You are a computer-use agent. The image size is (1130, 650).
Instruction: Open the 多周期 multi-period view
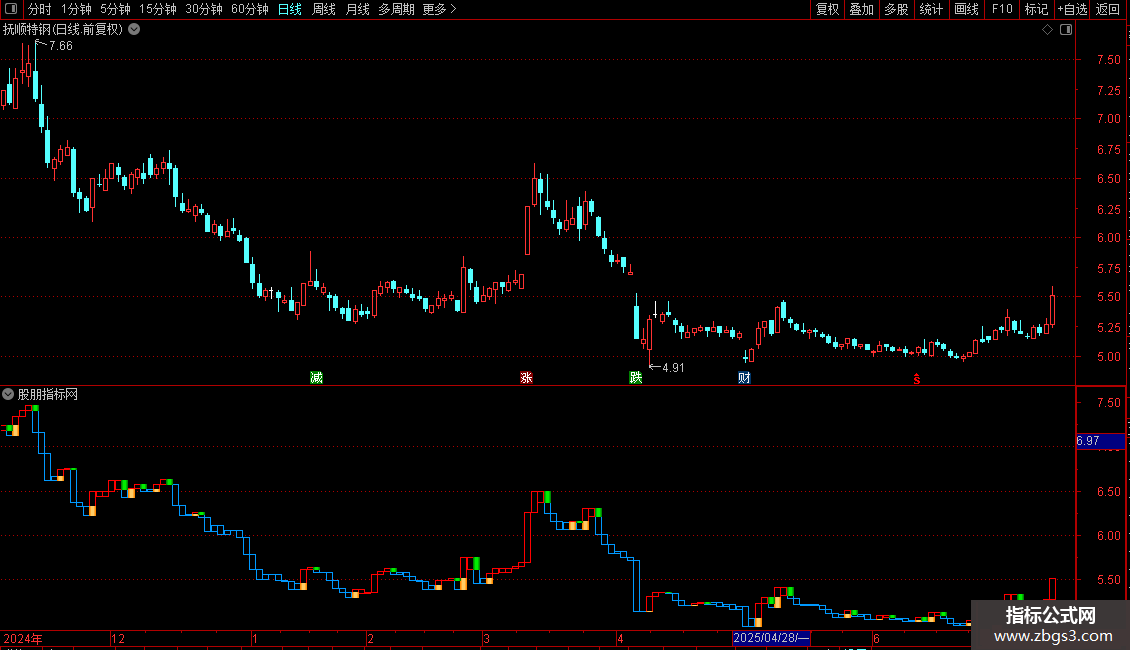coord(396,9)
